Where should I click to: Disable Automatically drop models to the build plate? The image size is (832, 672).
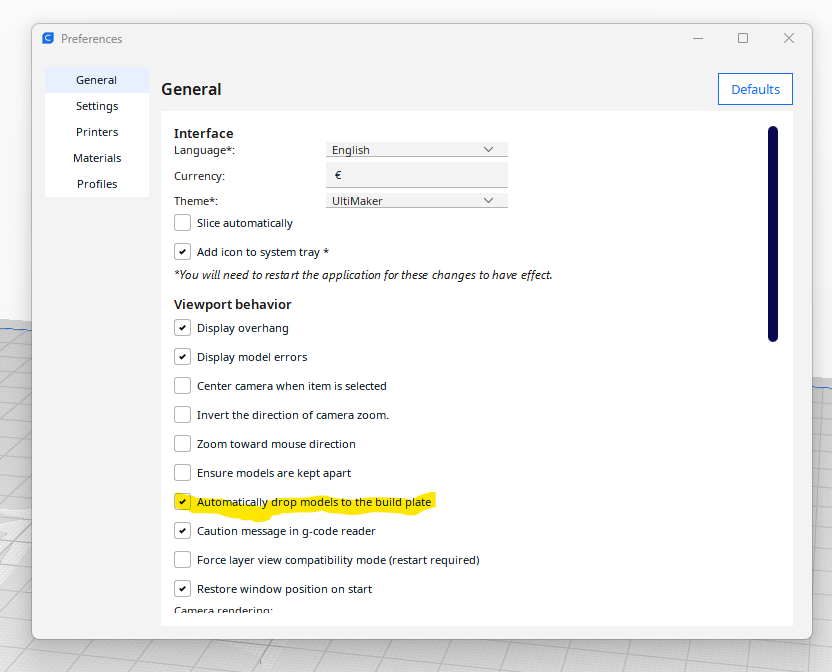tap(183, 501)
